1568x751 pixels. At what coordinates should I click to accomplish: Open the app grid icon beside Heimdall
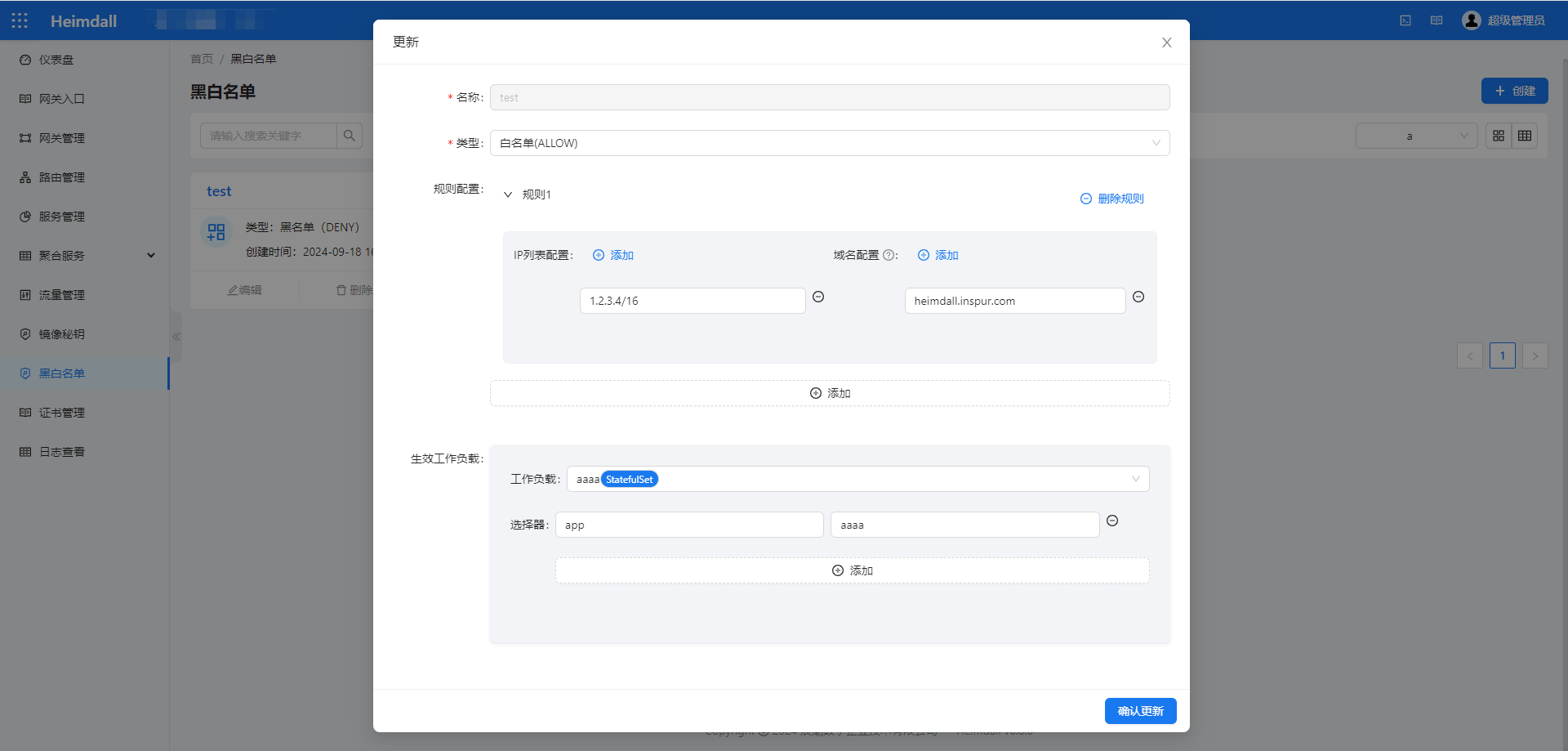point(20,20)
